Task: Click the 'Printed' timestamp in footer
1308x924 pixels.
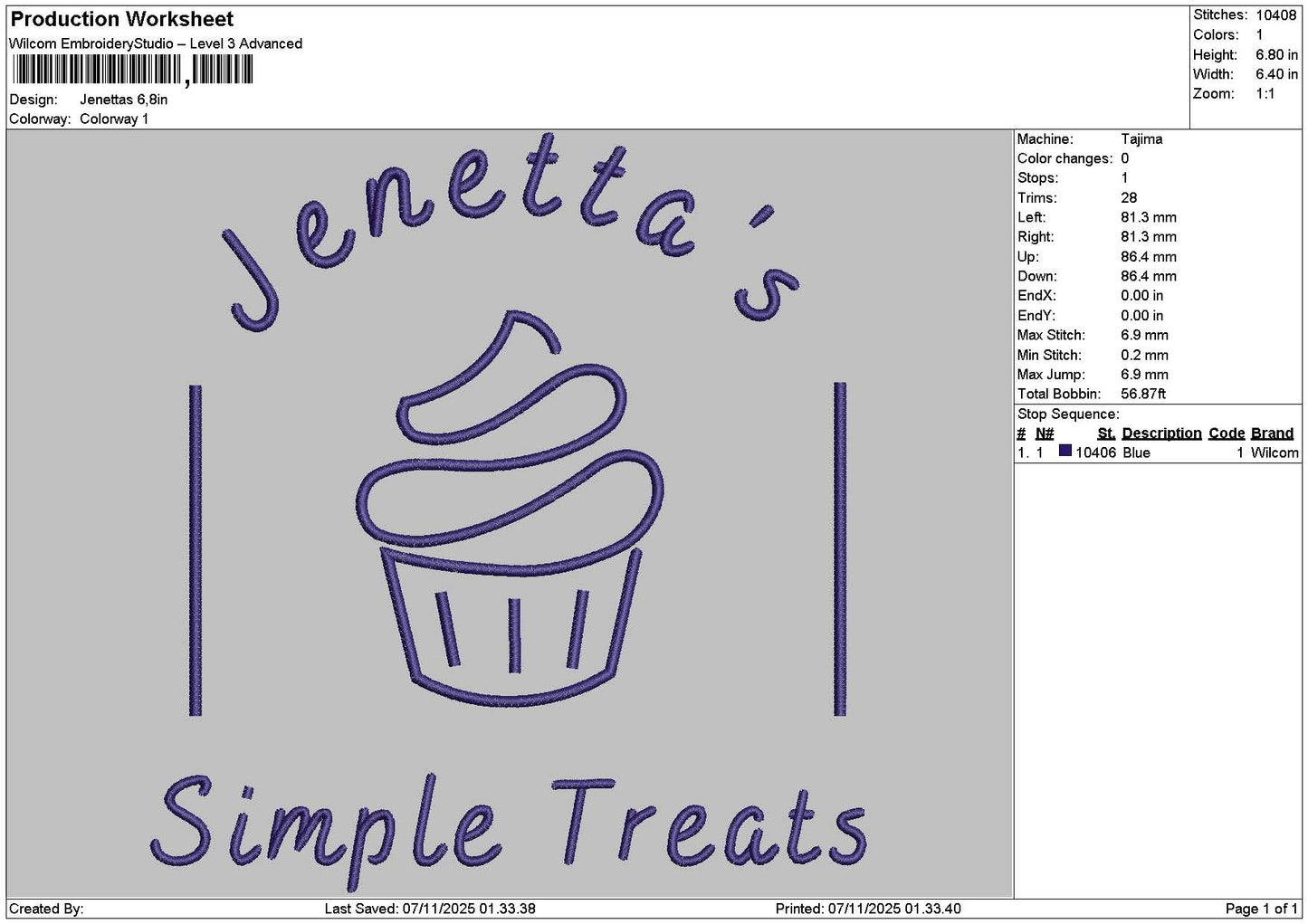Action: tap(868, 909)
